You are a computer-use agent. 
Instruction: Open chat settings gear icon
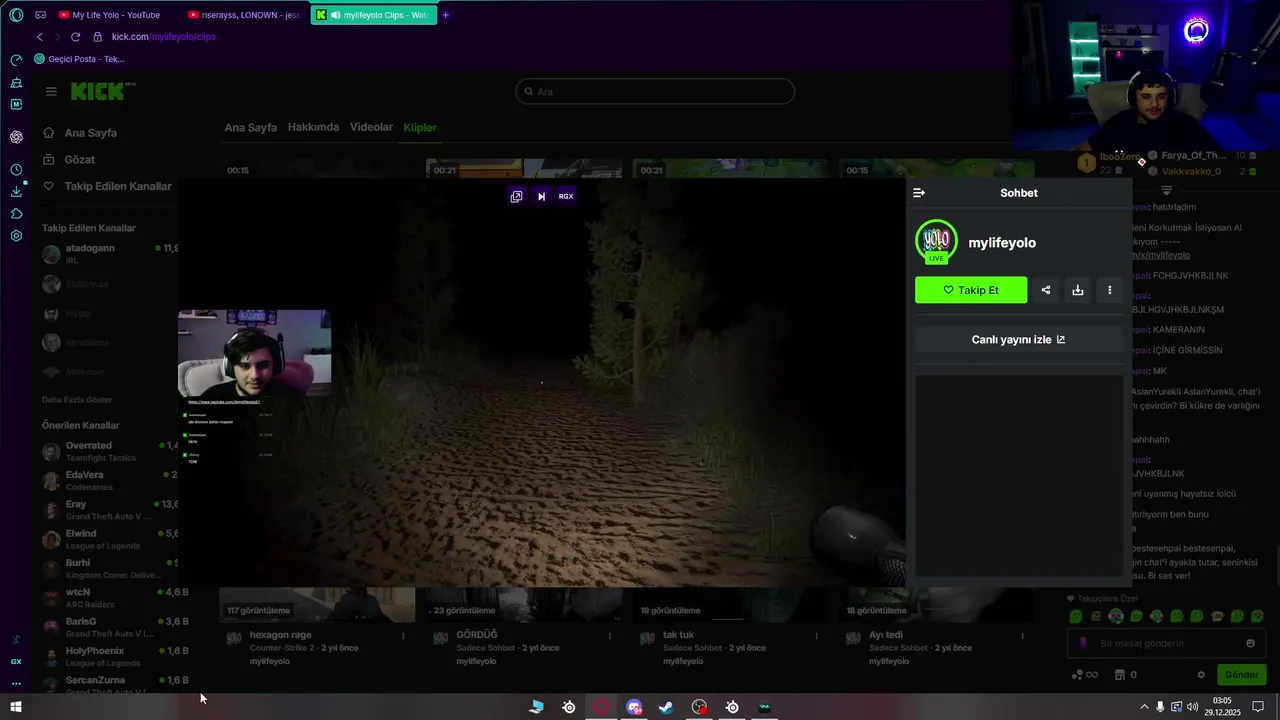pyautogui.click(x=1201, y=675)
